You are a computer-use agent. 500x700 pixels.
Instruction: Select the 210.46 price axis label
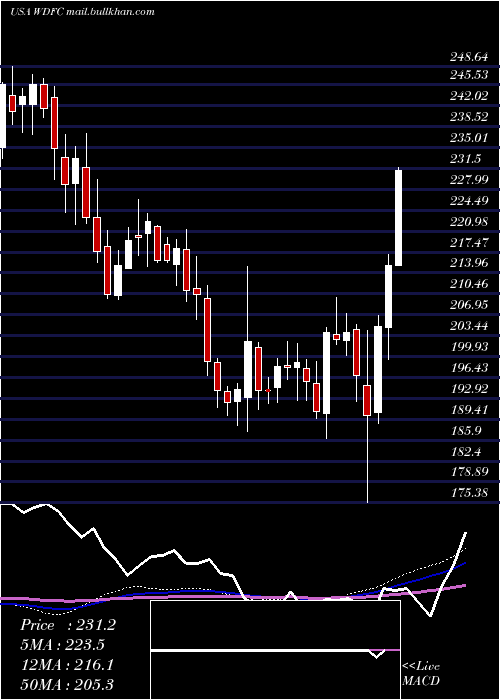(x=469, y=284)
